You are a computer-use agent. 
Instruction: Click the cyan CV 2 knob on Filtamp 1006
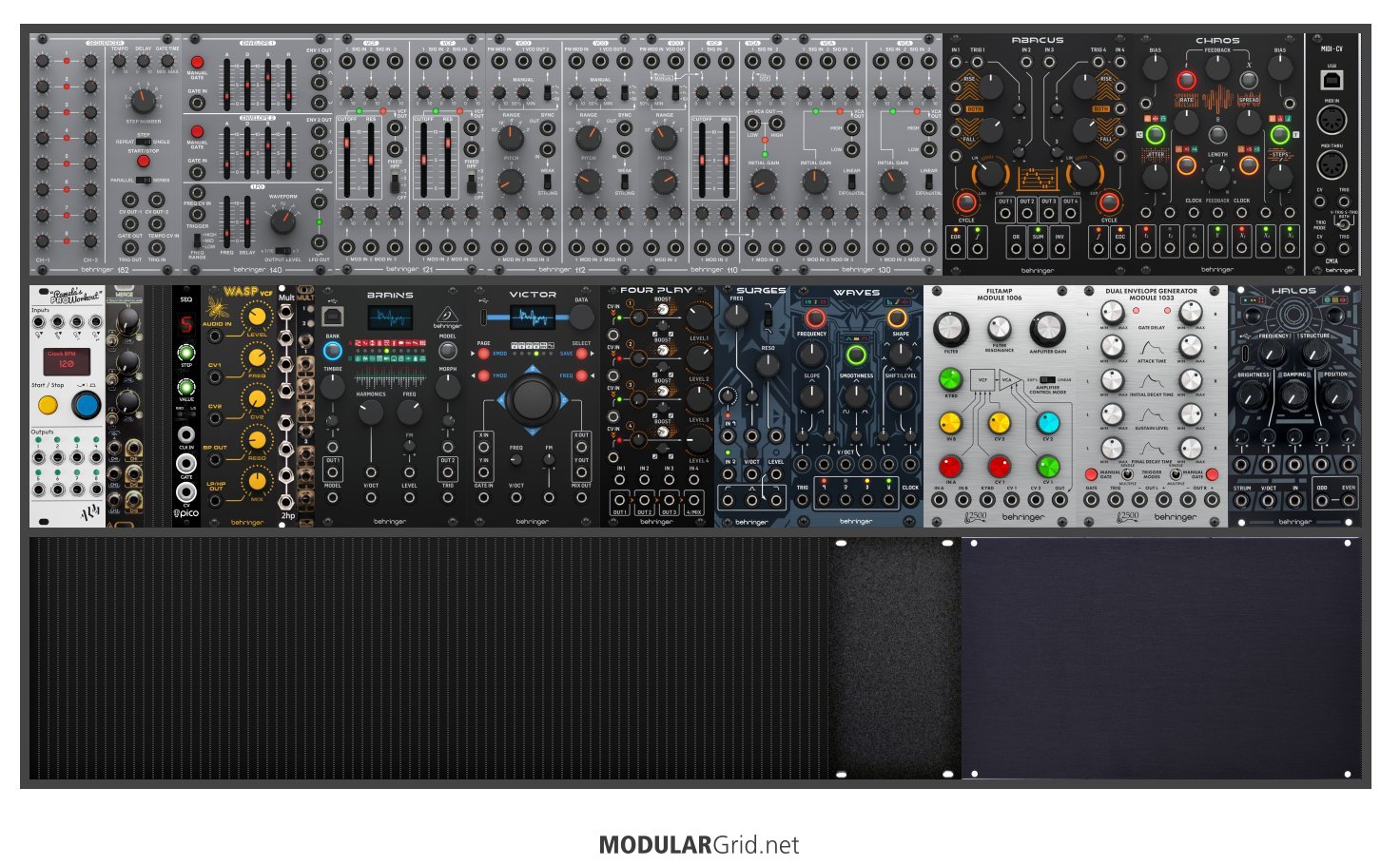coord(1048,423)
